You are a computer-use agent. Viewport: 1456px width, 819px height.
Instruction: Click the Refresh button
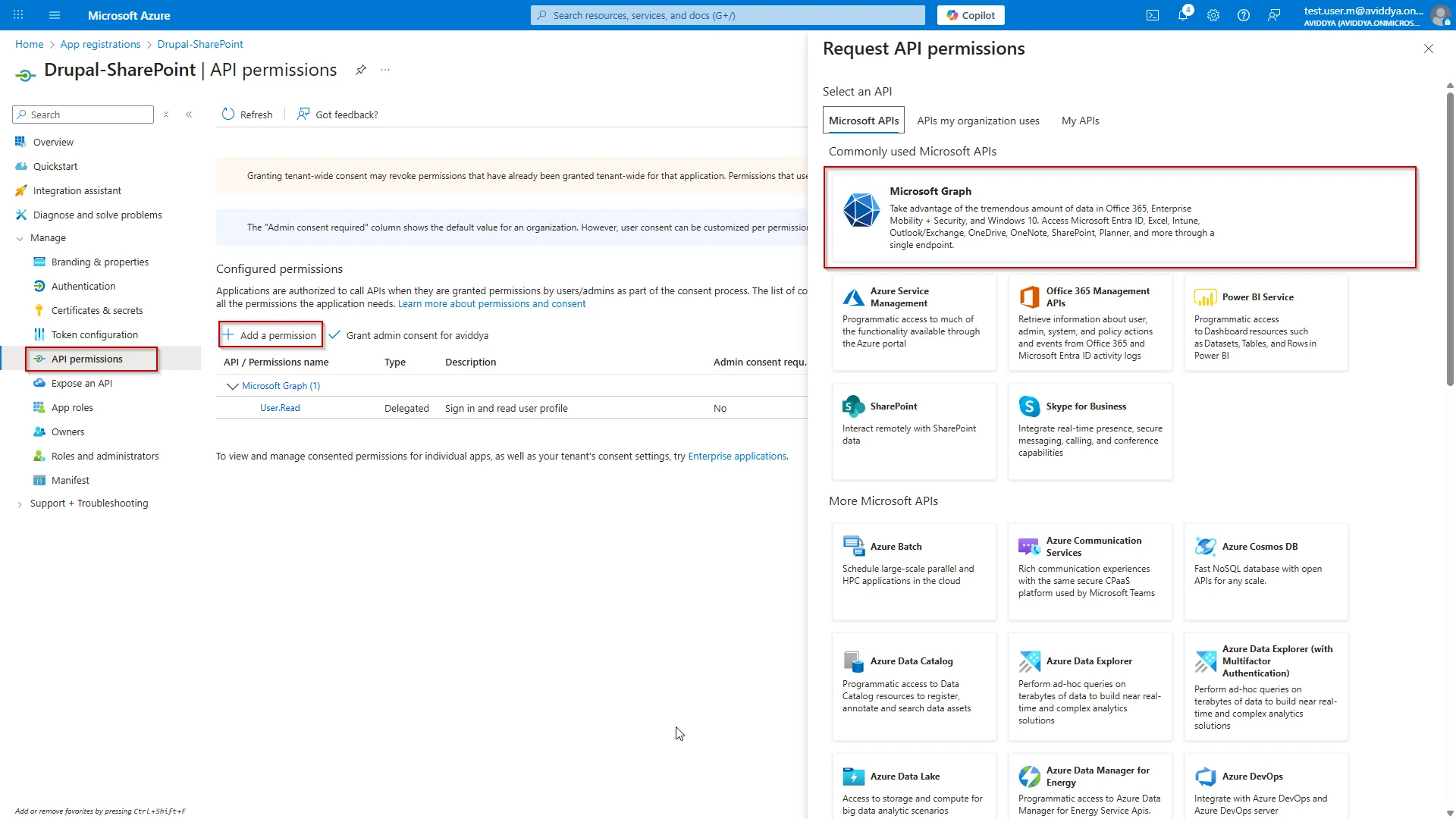pyautogui.click(x=247, y=115)
